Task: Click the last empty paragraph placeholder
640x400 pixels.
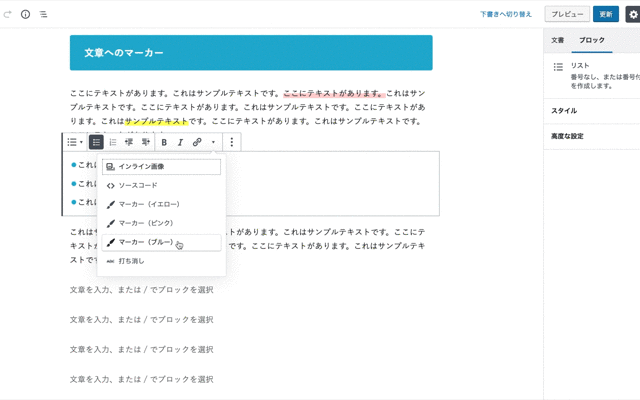Action: click(x=142, y=379)
